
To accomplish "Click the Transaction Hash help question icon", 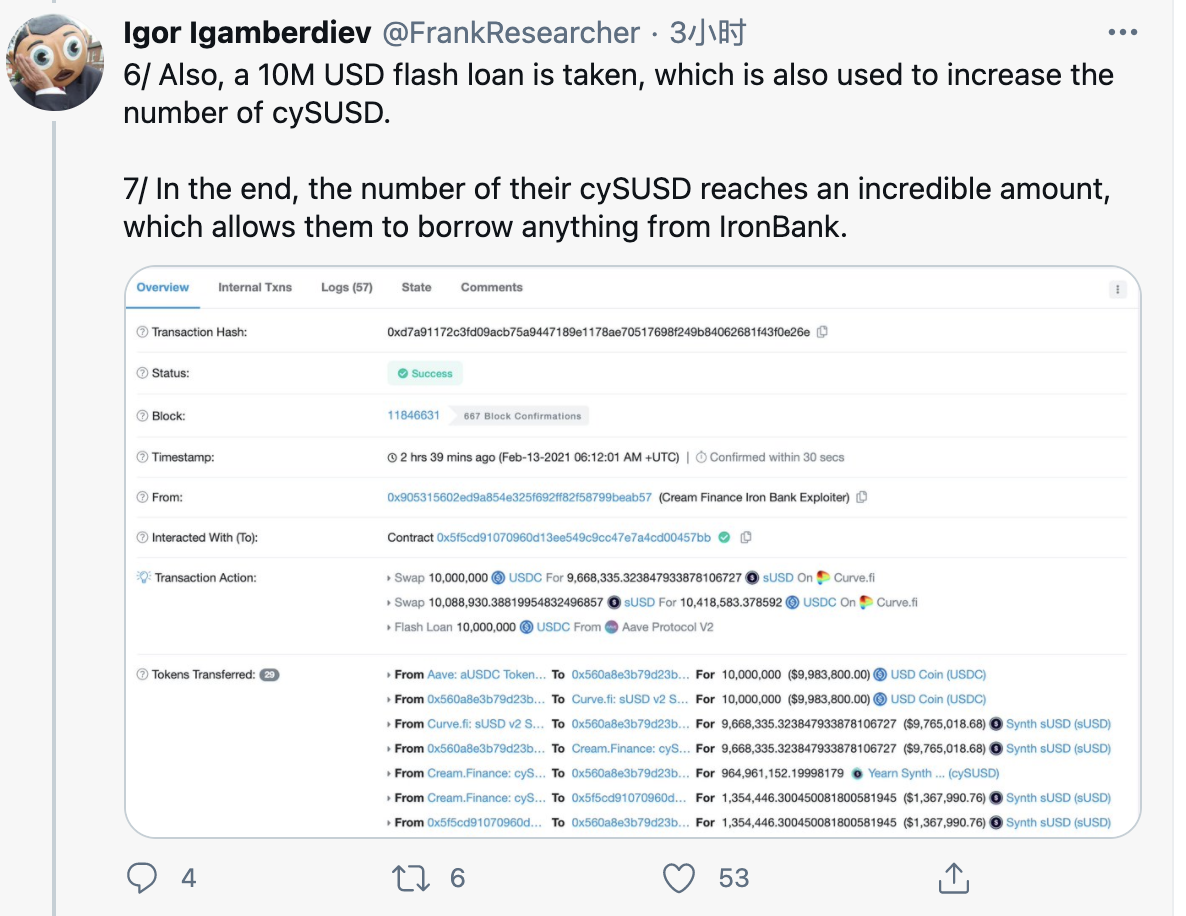I will tap(142, 332).
